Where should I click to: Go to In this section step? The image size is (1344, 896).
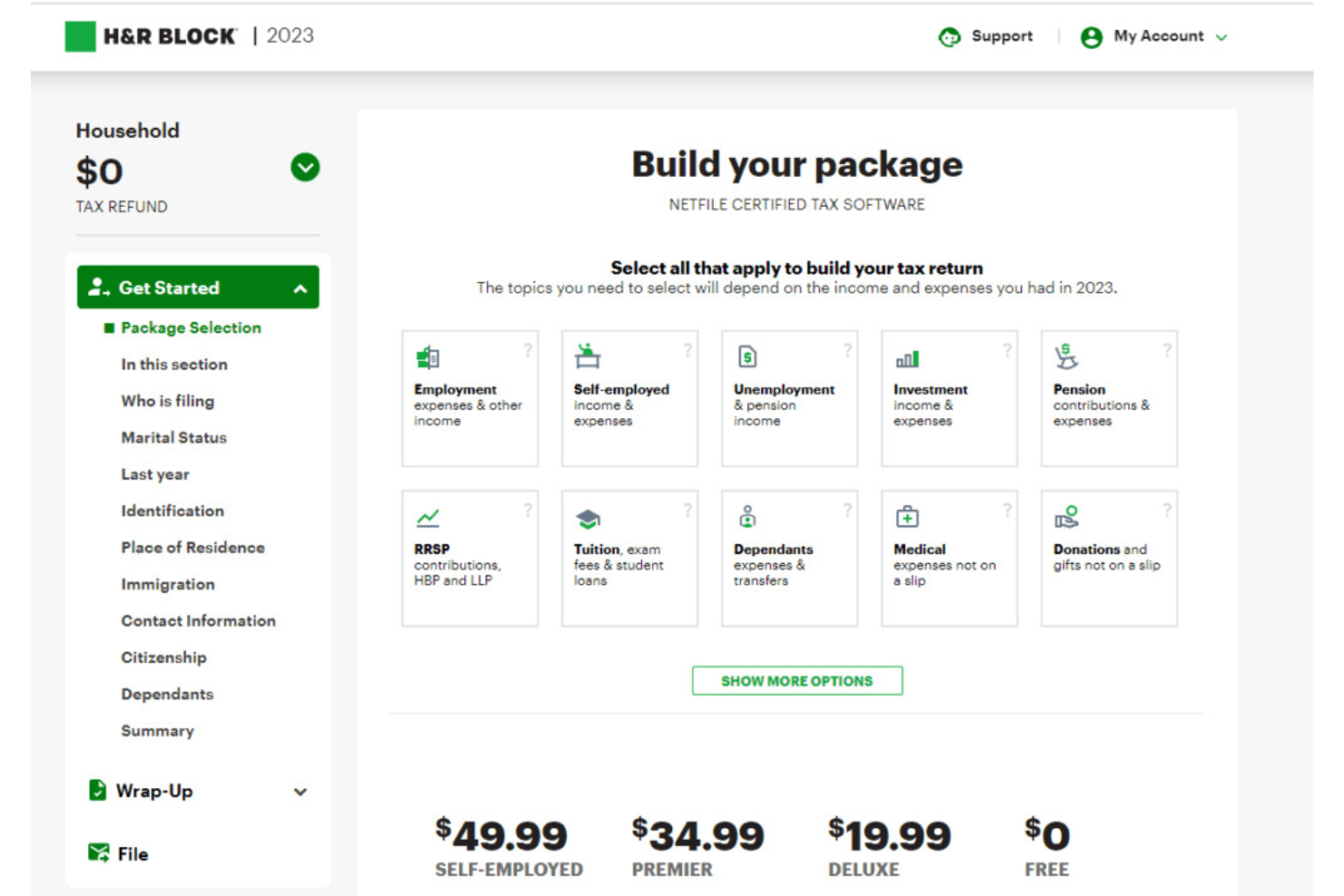[174, 364]
